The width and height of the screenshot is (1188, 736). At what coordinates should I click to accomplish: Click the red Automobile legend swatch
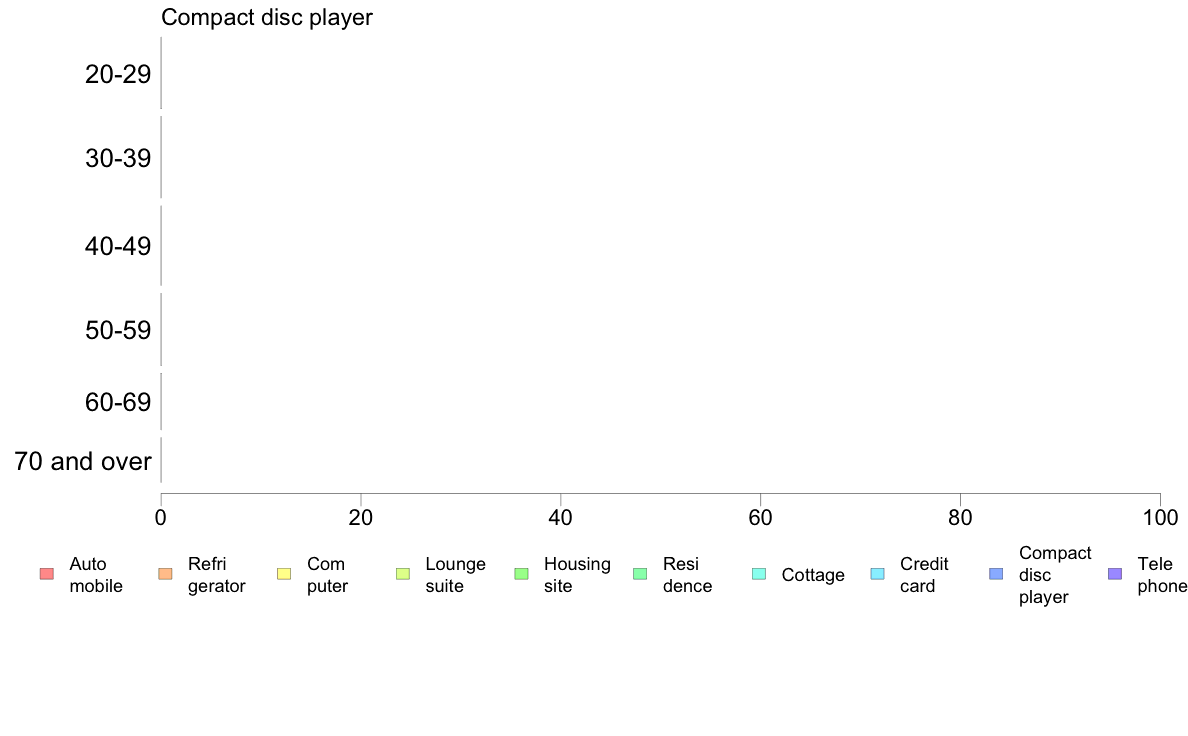point(47,575)
